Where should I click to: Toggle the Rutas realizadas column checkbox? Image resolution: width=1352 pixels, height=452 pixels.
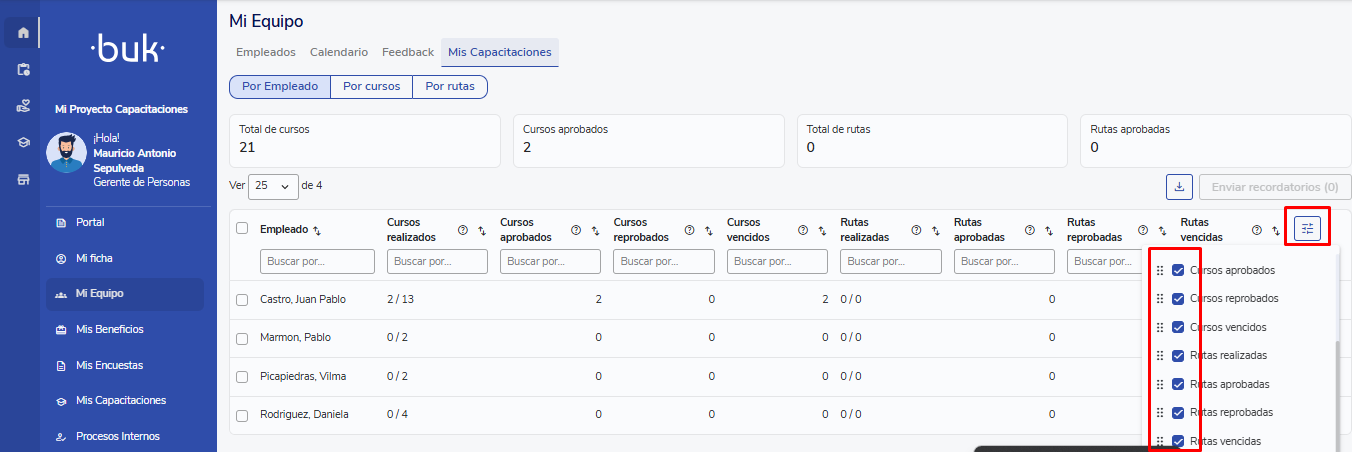coord(1178,356)
